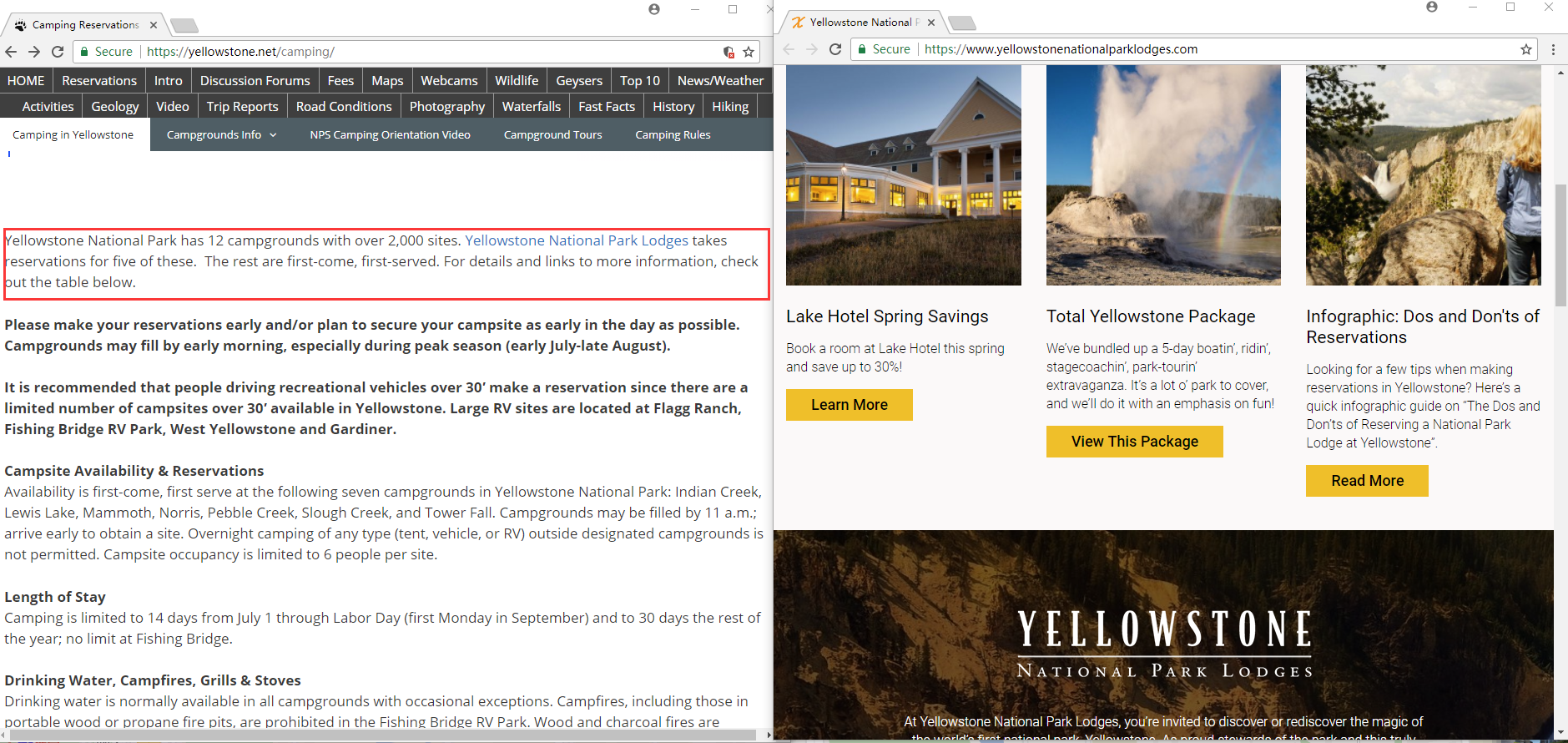
Task: Click Back arrow in yellowstone.net window
Action: [11, 52]
